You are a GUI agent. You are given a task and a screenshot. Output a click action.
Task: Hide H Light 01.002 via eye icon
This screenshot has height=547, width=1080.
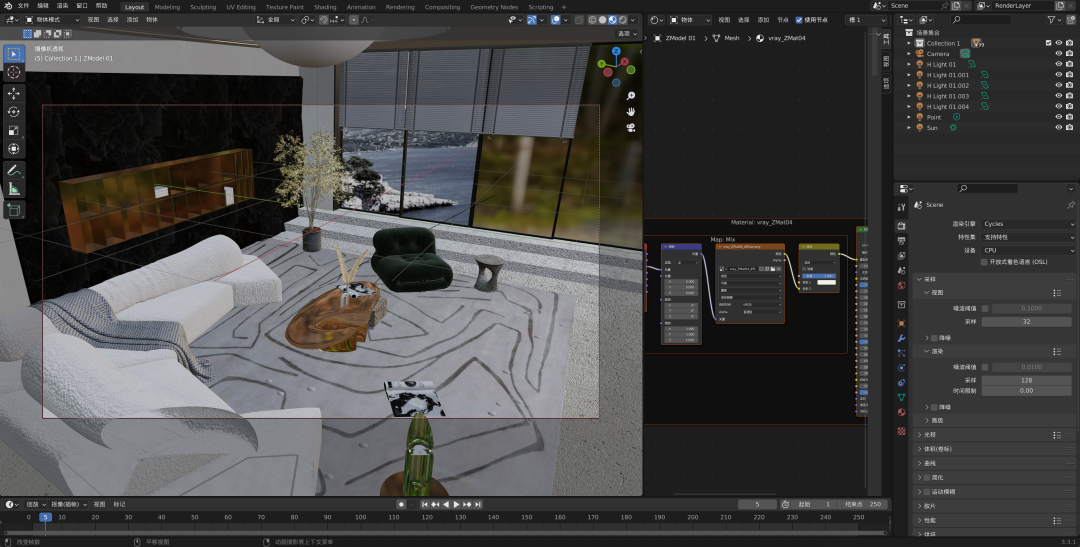point(1059,85)
